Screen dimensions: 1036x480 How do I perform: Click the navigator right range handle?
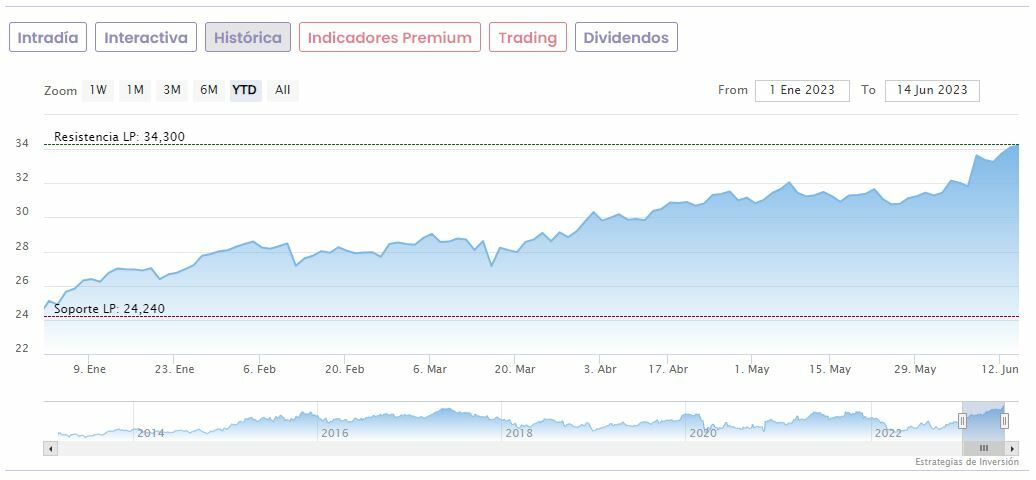[x=1004, y=421]
